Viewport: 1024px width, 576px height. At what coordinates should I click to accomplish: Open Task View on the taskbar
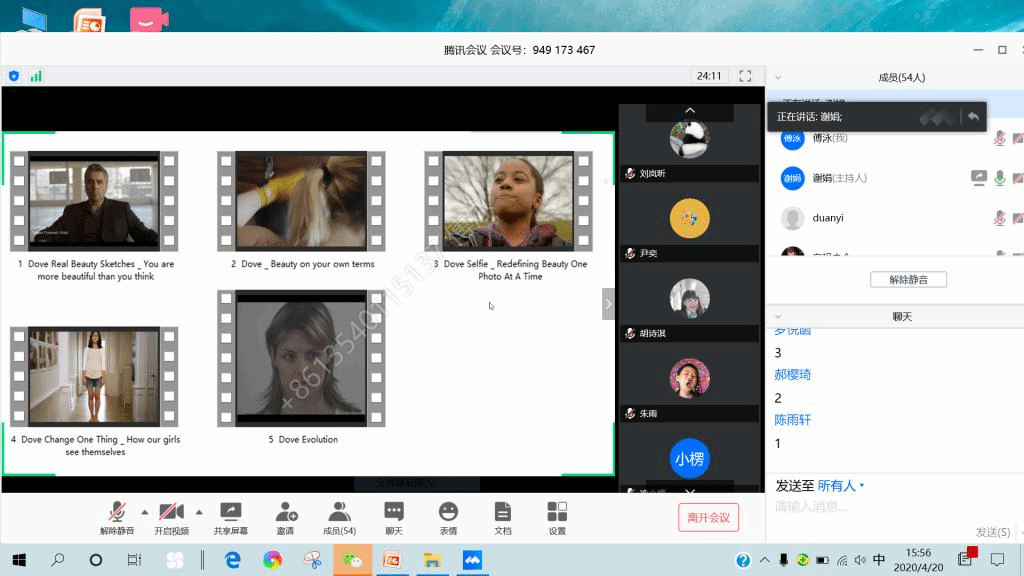click(135, 560)
